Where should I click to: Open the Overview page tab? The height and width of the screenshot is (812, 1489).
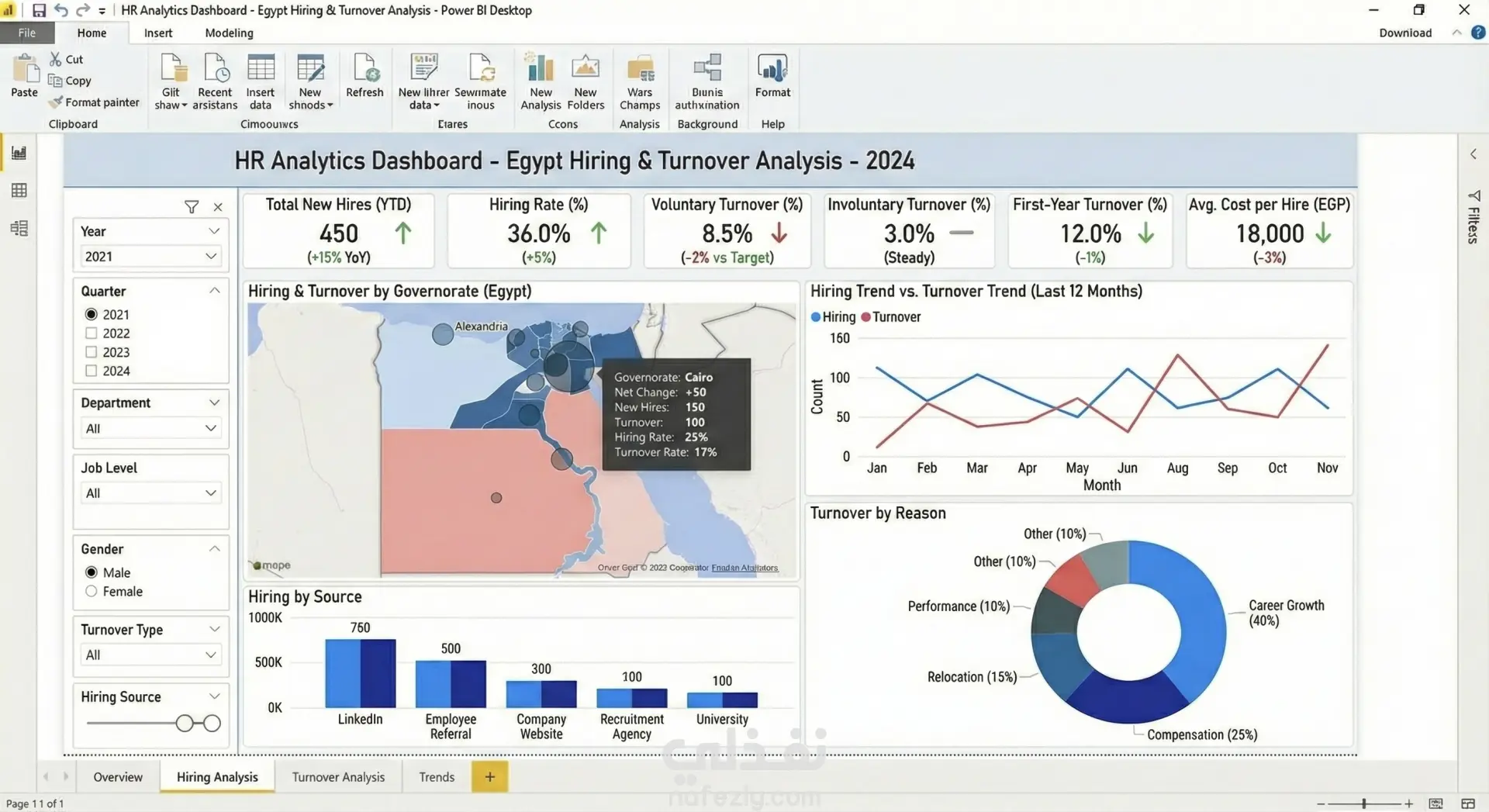(x=118, y=777)
